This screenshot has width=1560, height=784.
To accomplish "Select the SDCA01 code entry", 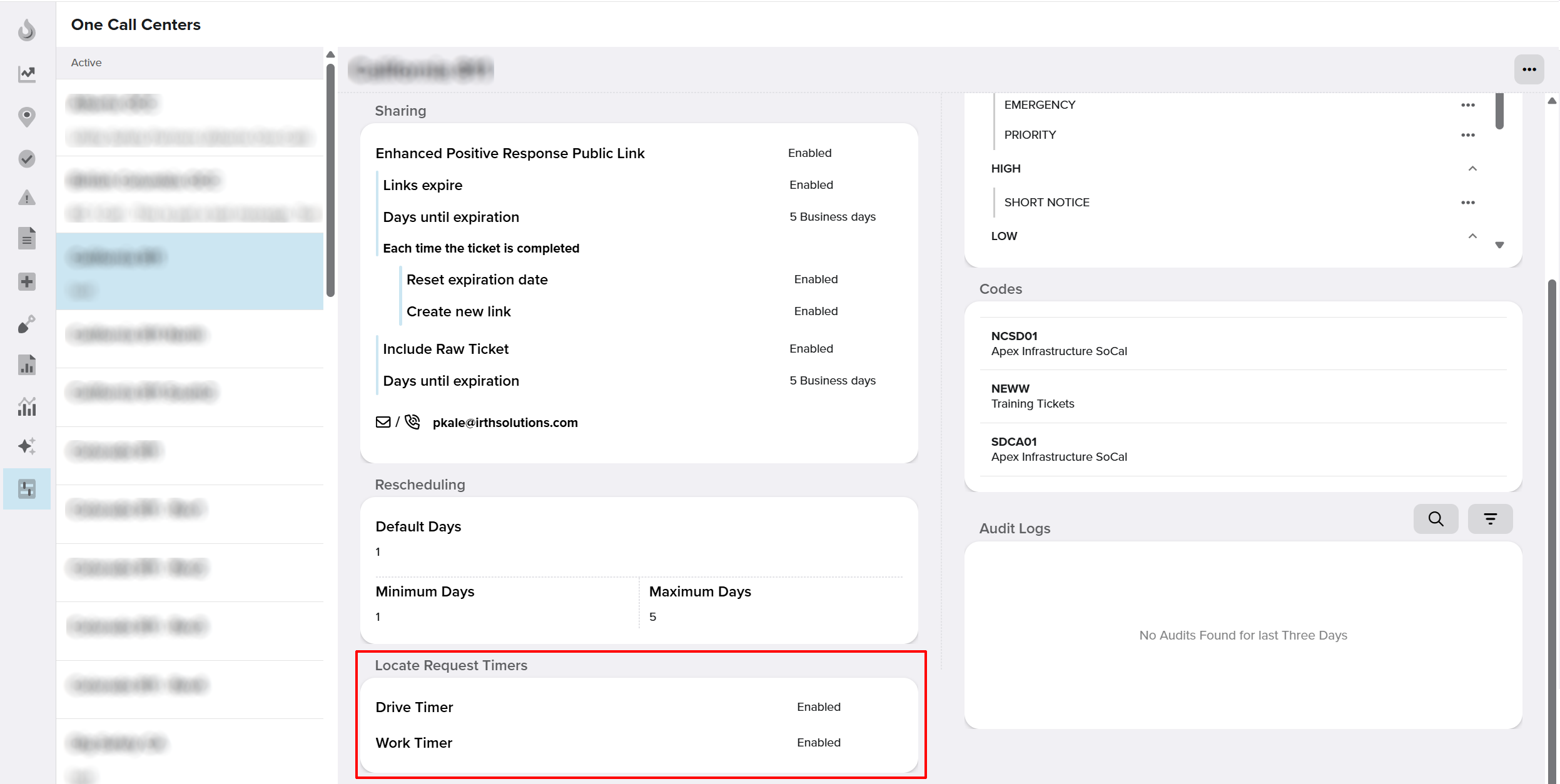I will click(x=1243, y=450).
